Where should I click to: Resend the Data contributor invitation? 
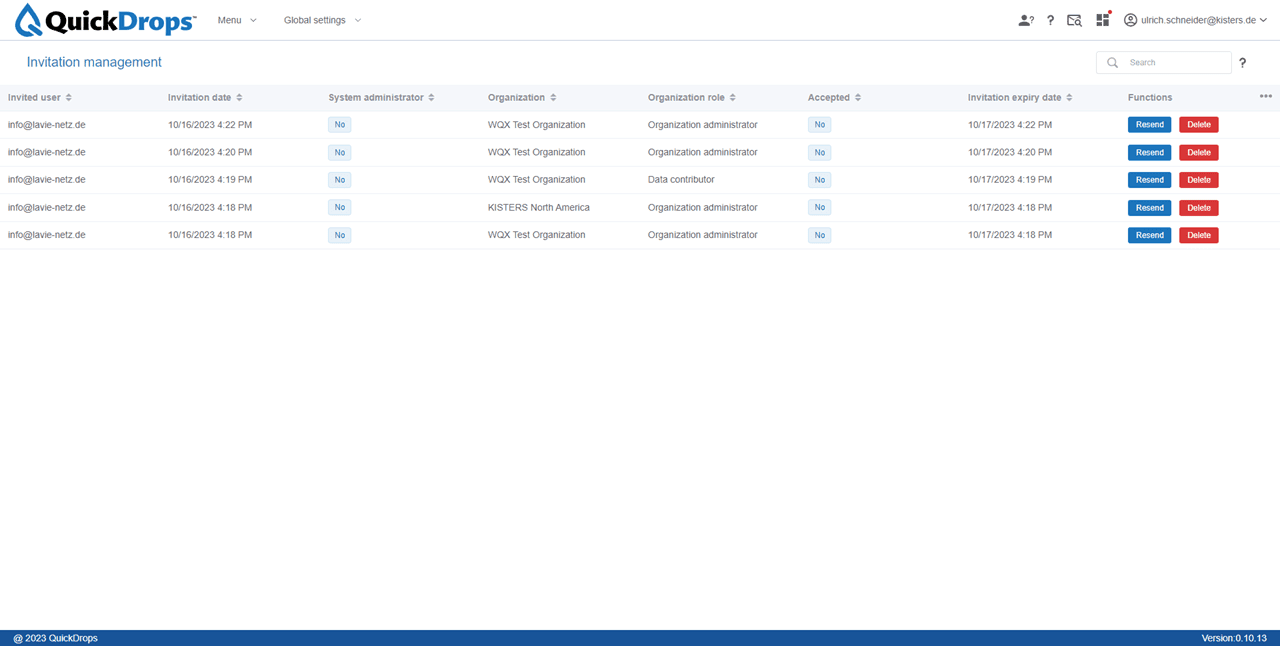click(x=1149, y=180)
